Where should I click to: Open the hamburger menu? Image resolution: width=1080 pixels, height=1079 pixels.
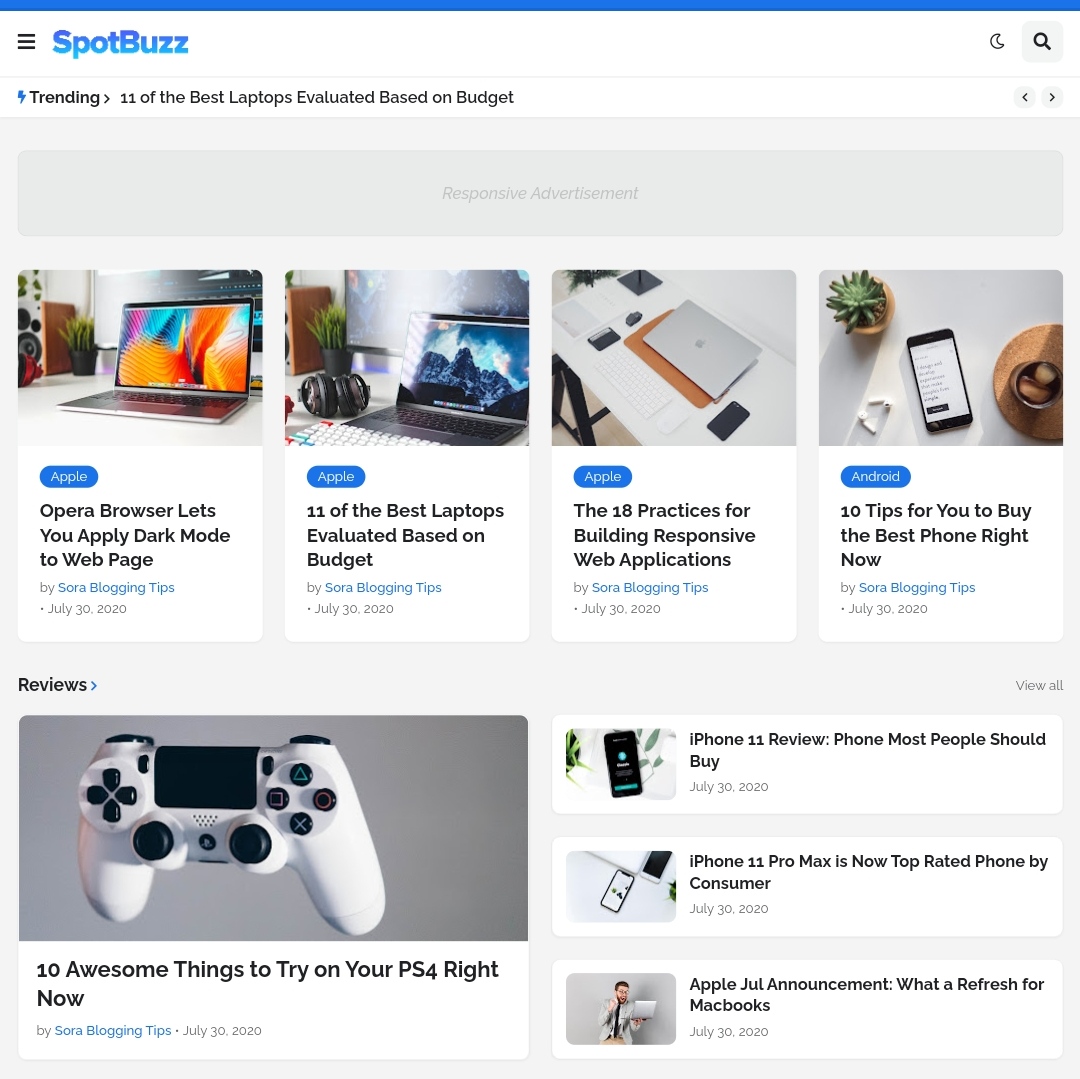[x=26, y=42]
